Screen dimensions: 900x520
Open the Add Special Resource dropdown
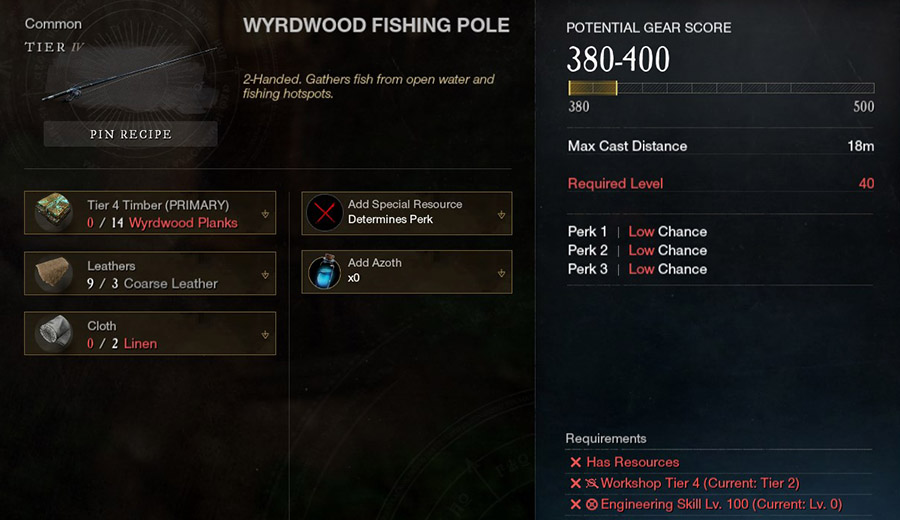[501, 214]
